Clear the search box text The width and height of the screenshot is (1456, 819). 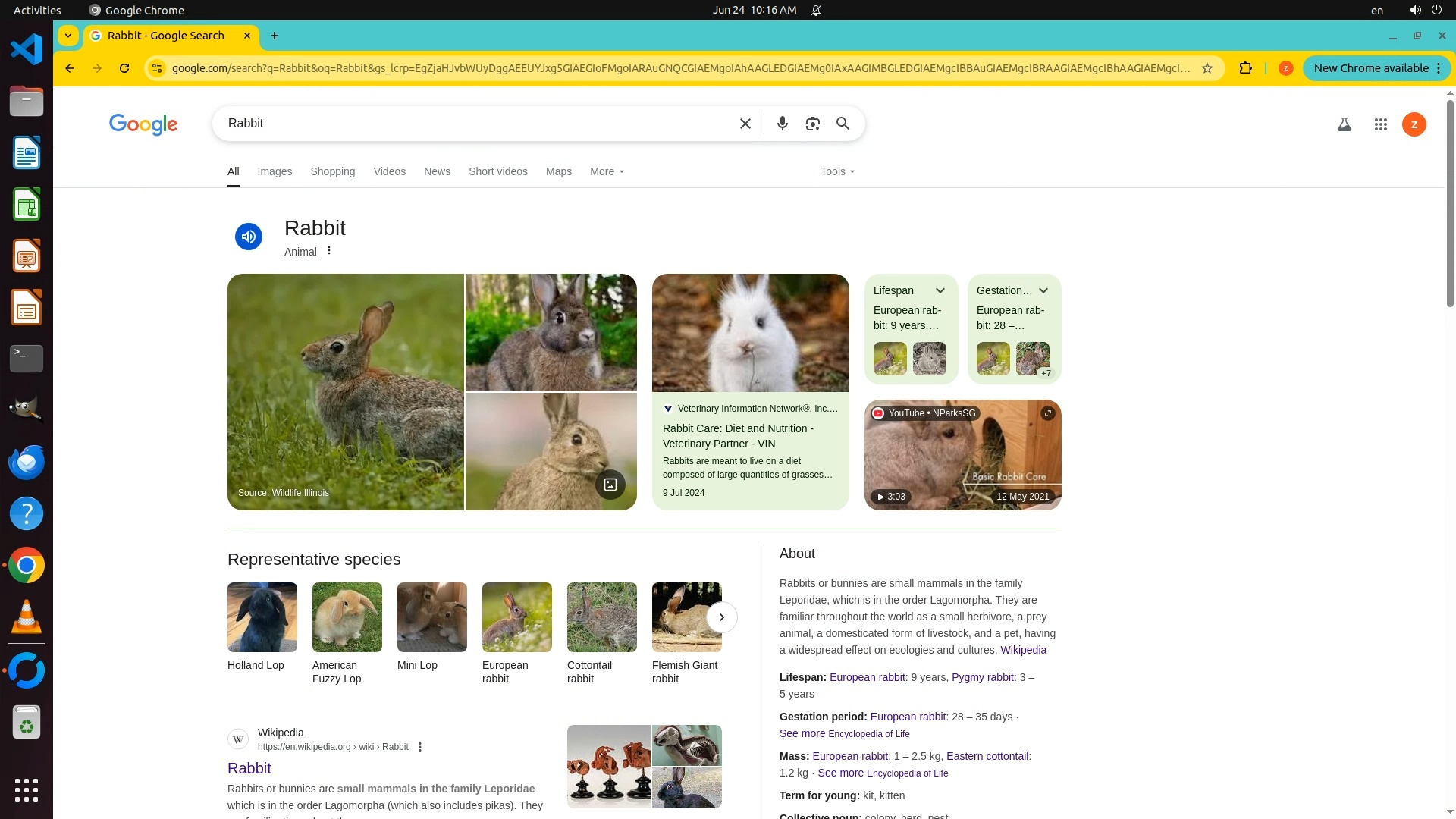pyautogui.click(x=745, y=124)
